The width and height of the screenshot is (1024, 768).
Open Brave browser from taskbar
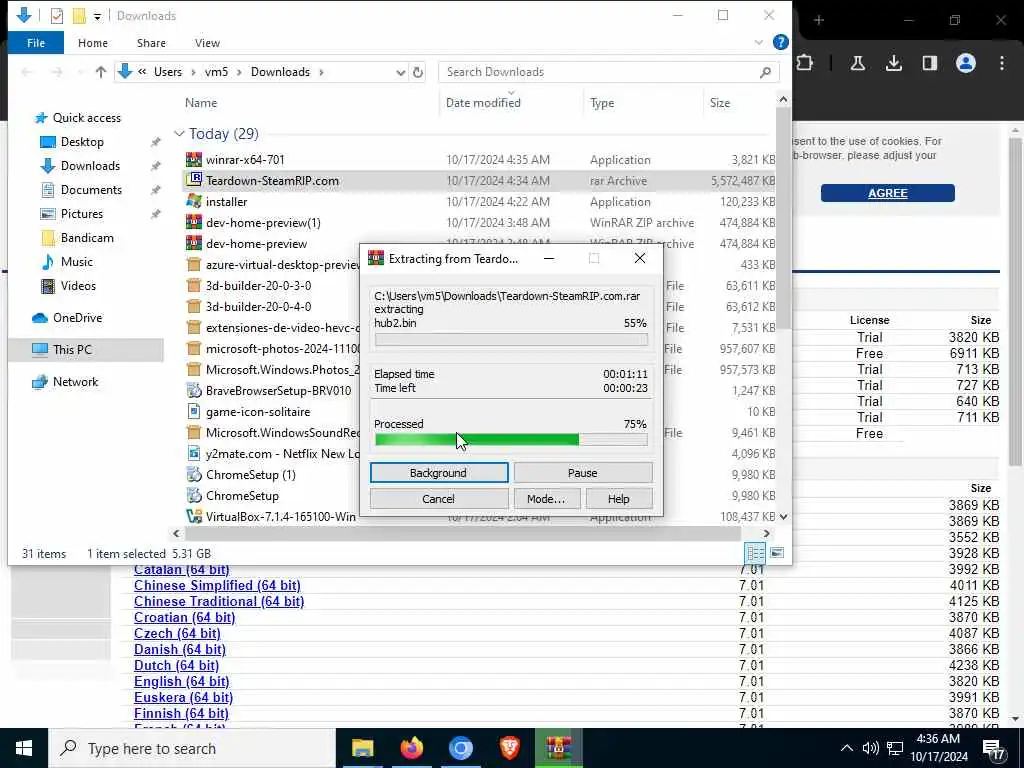(x=509, y=748)
